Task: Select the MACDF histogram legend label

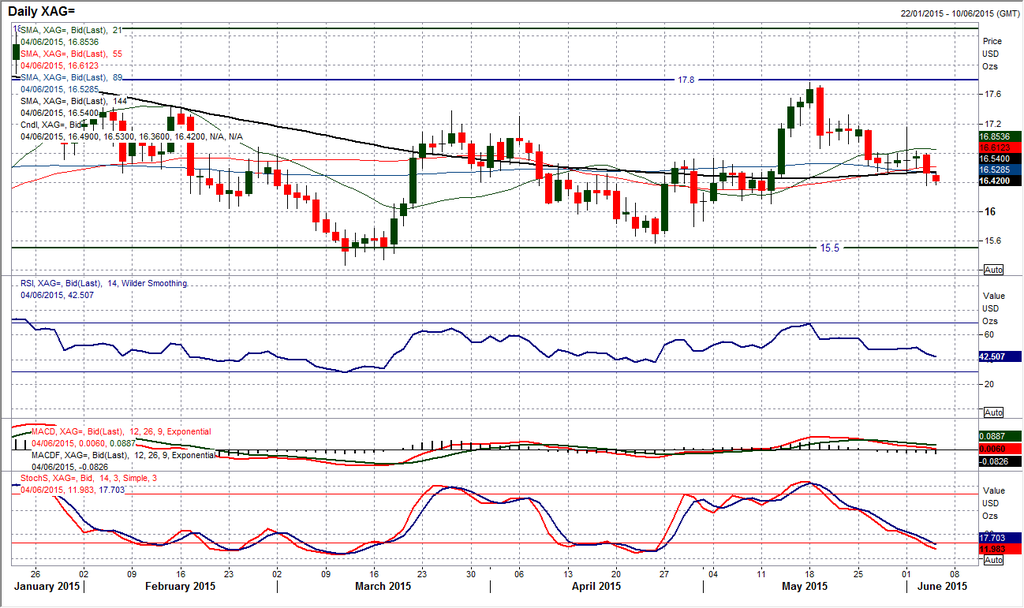Action: pyautogui.click(x=124, y=455)
